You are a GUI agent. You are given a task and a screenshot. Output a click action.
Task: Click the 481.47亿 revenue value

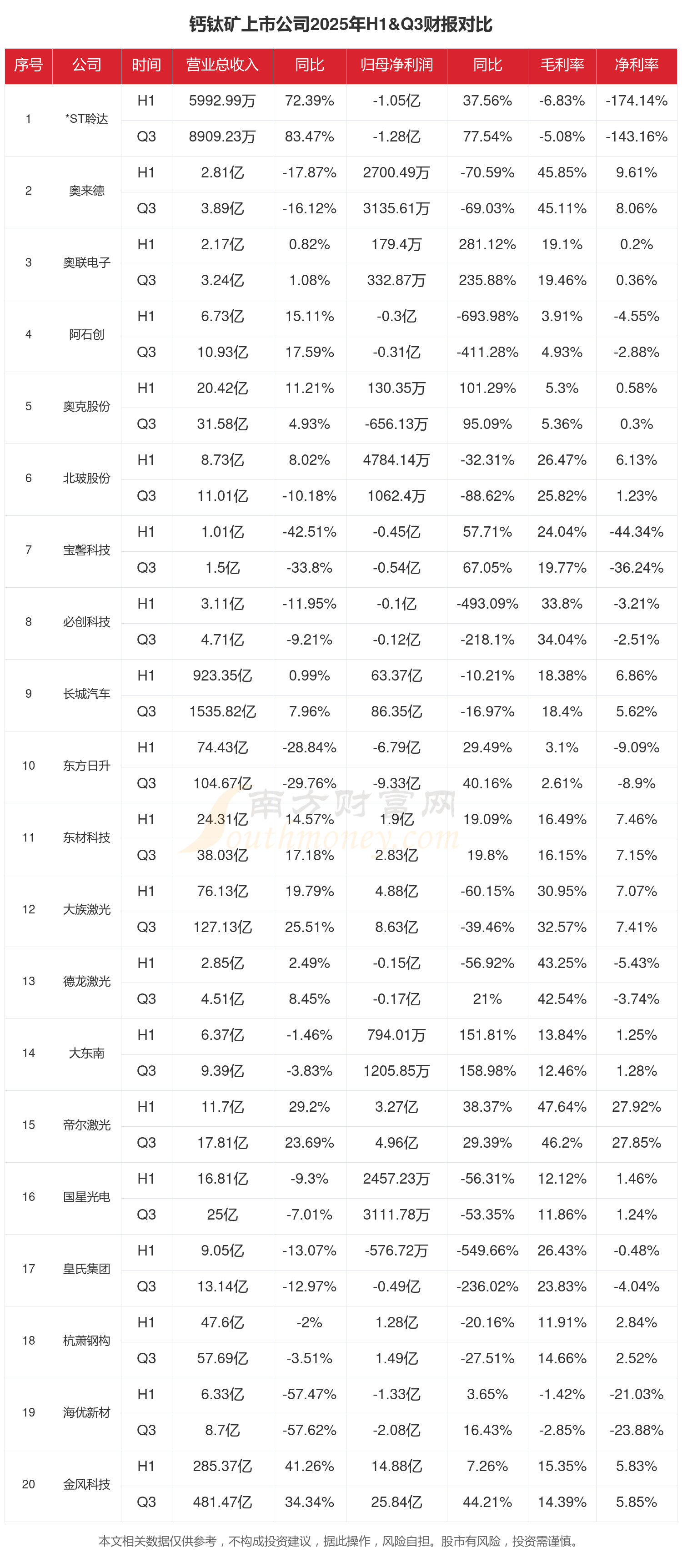[x=222, y=1502]
